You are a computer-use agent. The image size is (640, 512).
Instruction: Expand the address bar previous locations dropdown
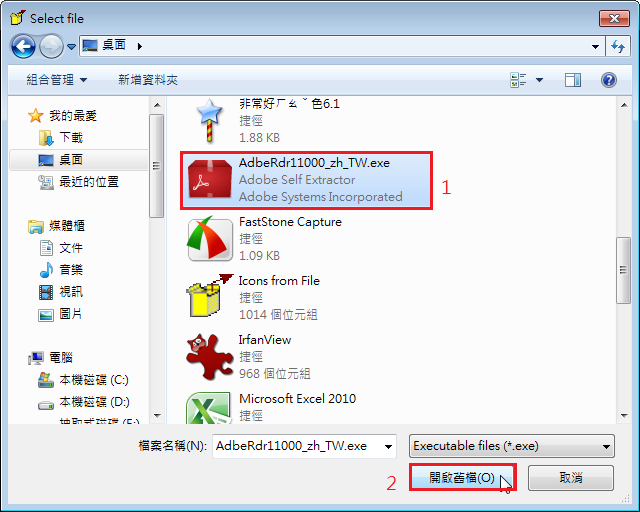[596, 47]
